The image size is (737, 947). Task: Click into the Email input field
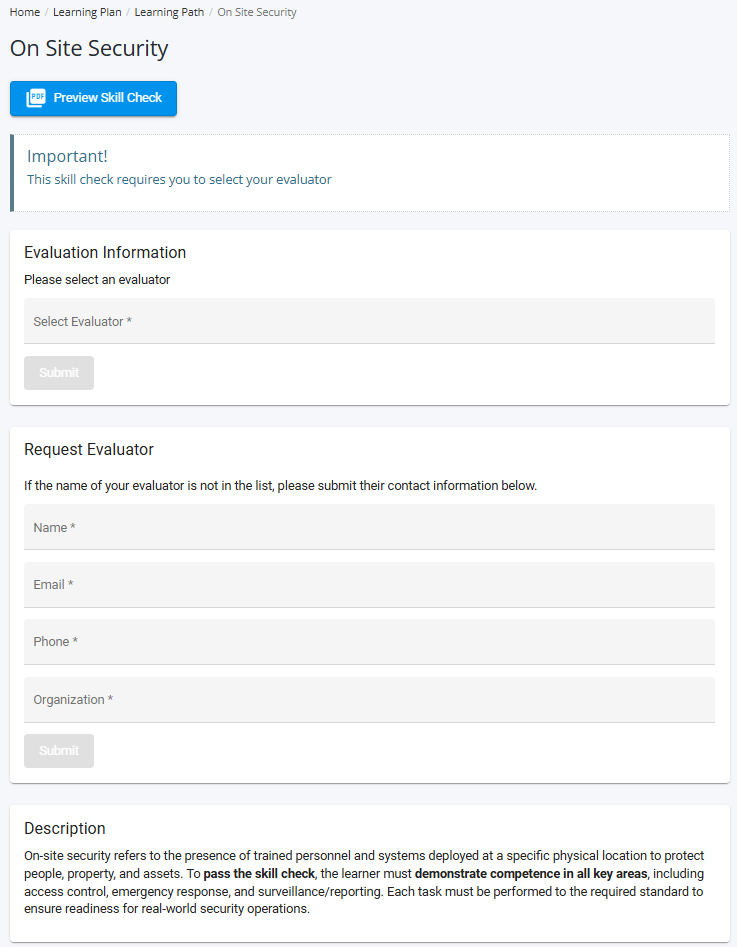[369, 585]
